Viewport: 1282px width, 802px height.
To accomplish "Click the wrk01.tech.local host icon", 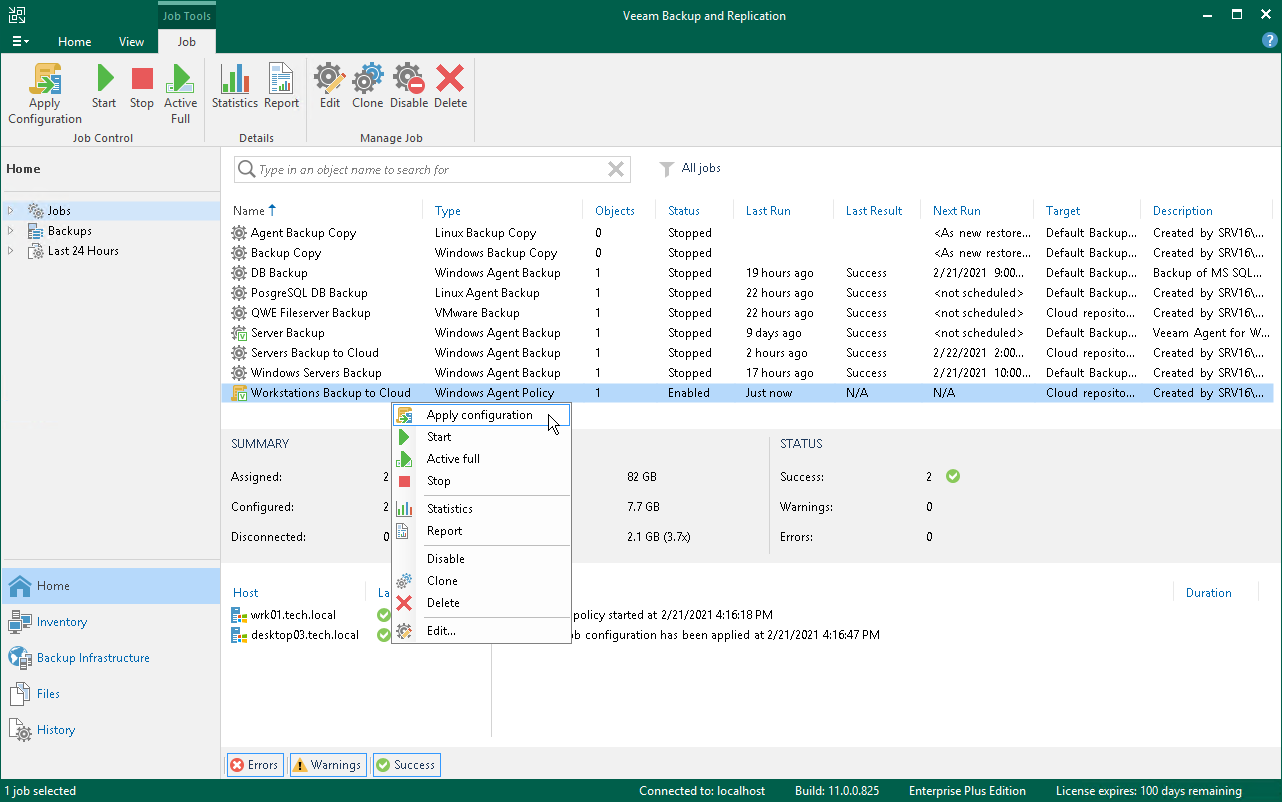I will (x=239, y=615).
